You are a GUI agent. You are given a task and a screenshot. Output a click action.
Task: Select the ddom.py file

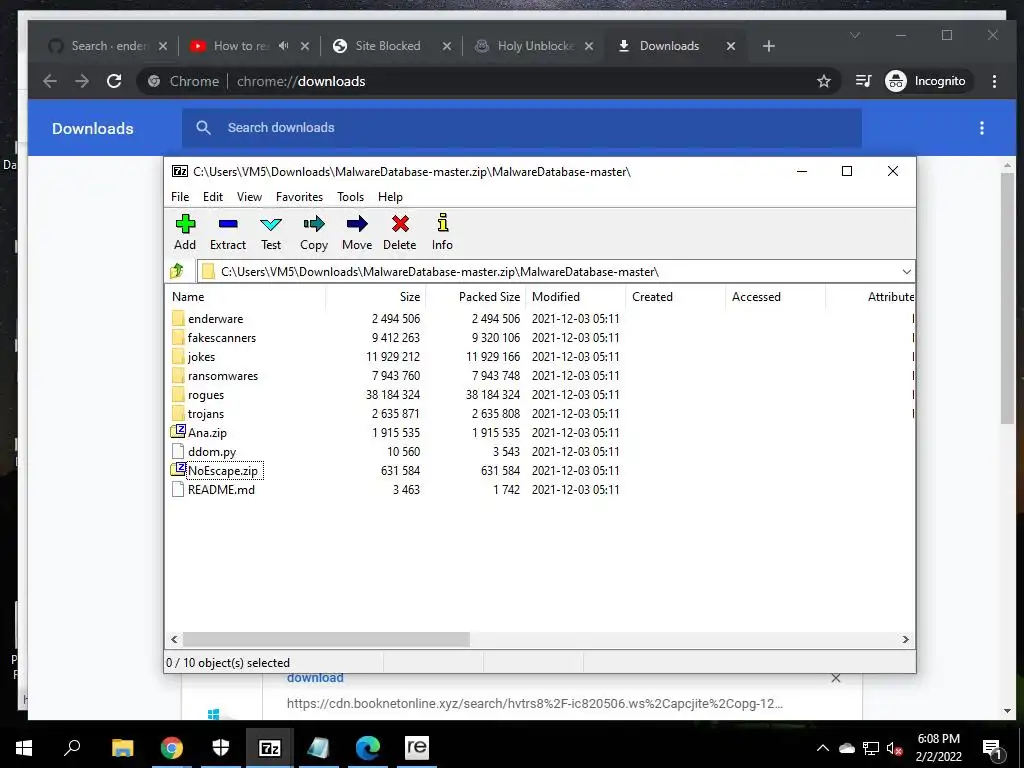[x=212, y=451]
